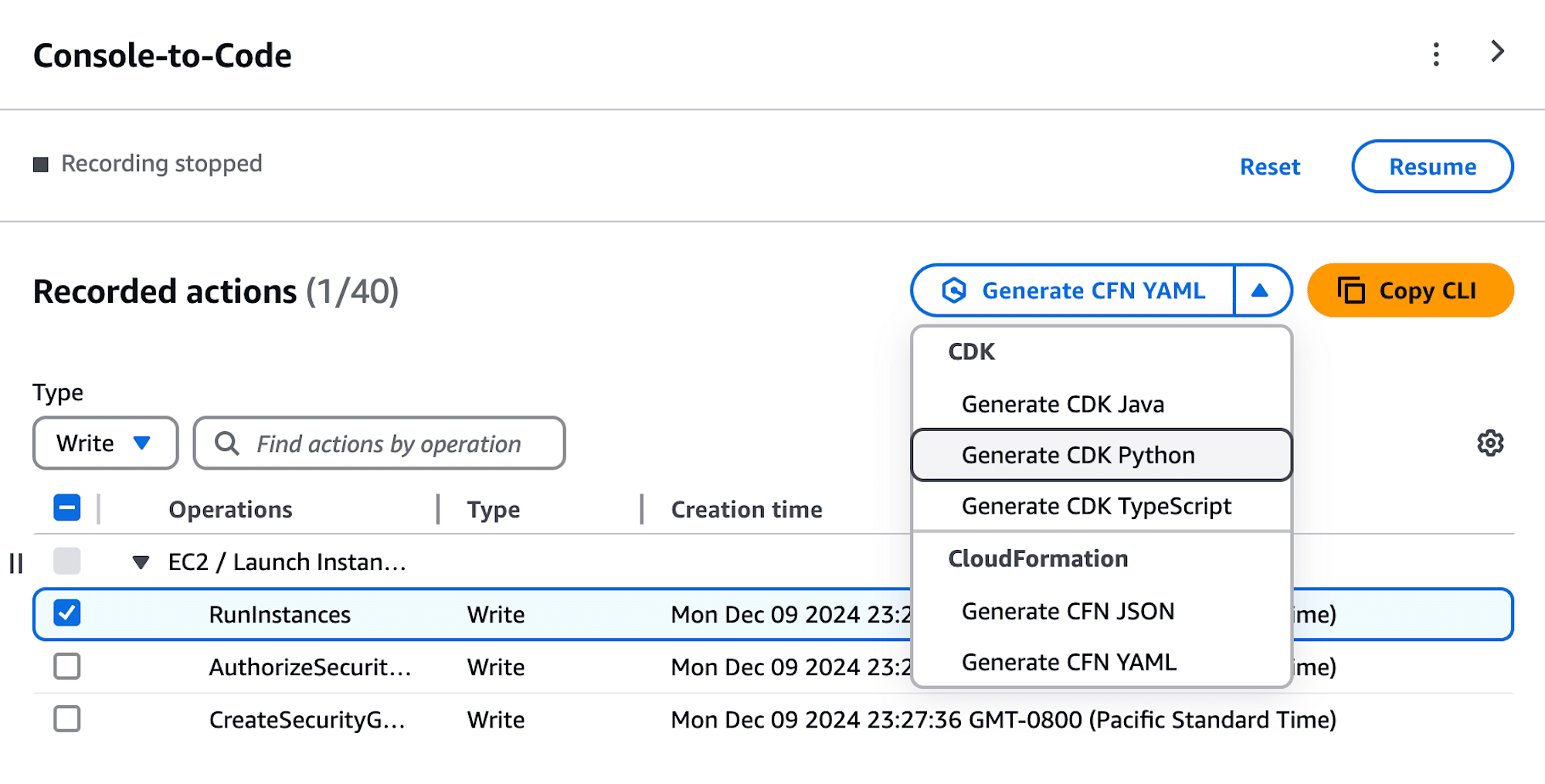Click the Copy CLI clipboard icon

[x=1351, y=290]
